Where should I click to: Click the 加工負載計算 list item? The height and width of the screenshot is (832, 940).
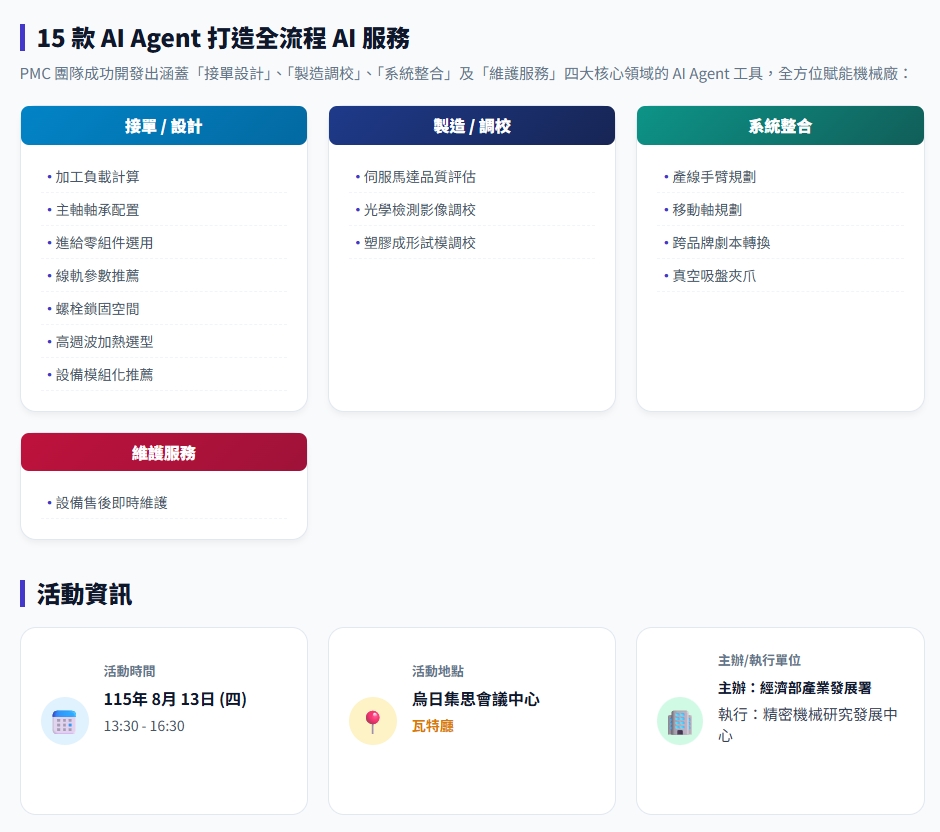[x=164, y=177]
